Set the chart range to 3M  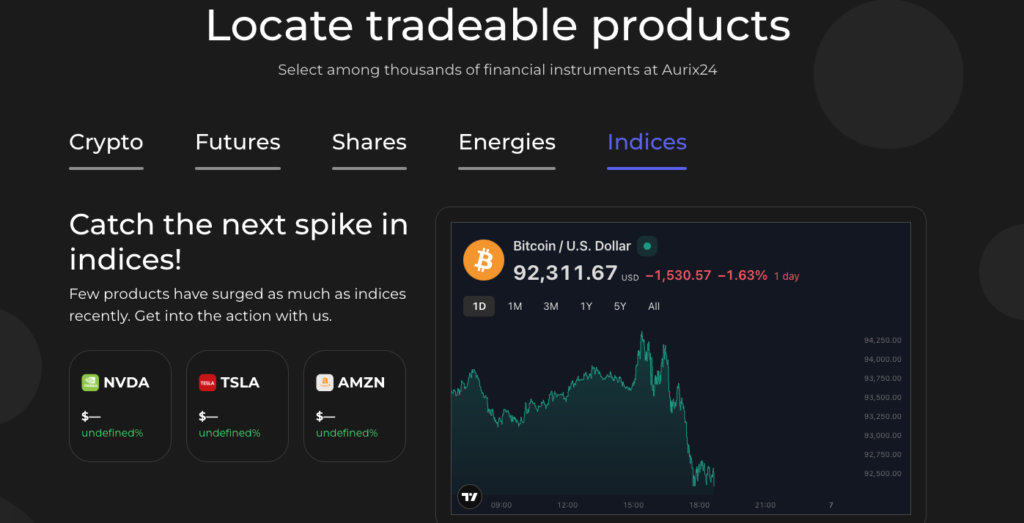click(550, 306)
